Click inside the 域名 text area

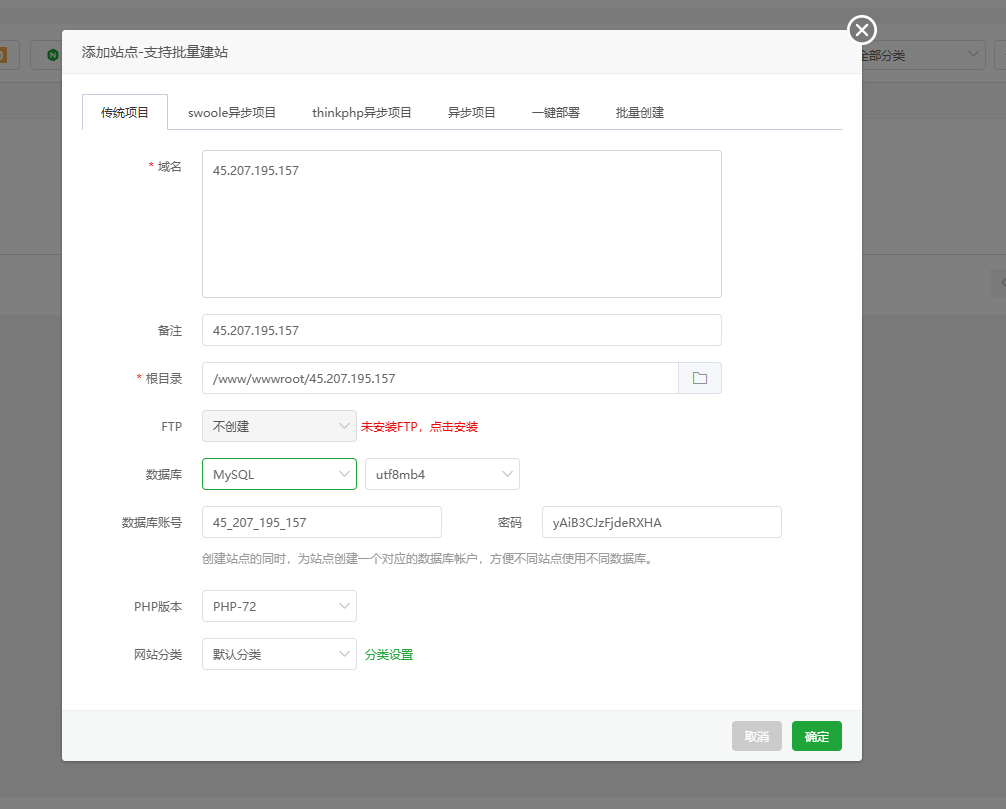461,224
